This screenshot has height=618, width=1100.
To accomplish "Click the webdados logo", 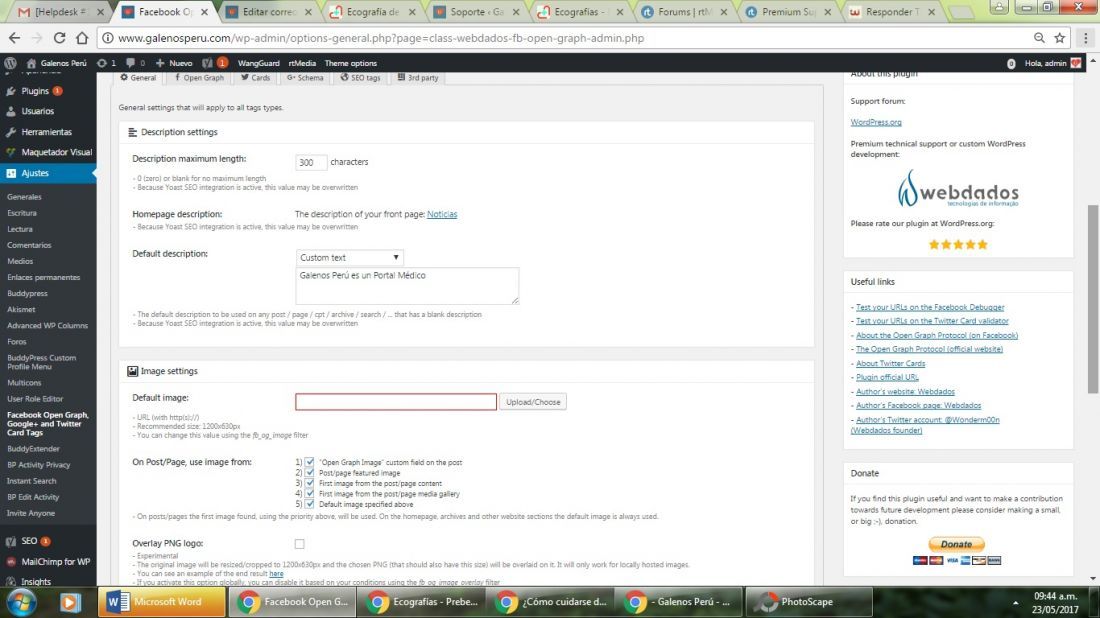I will click(x=958, y=189).
